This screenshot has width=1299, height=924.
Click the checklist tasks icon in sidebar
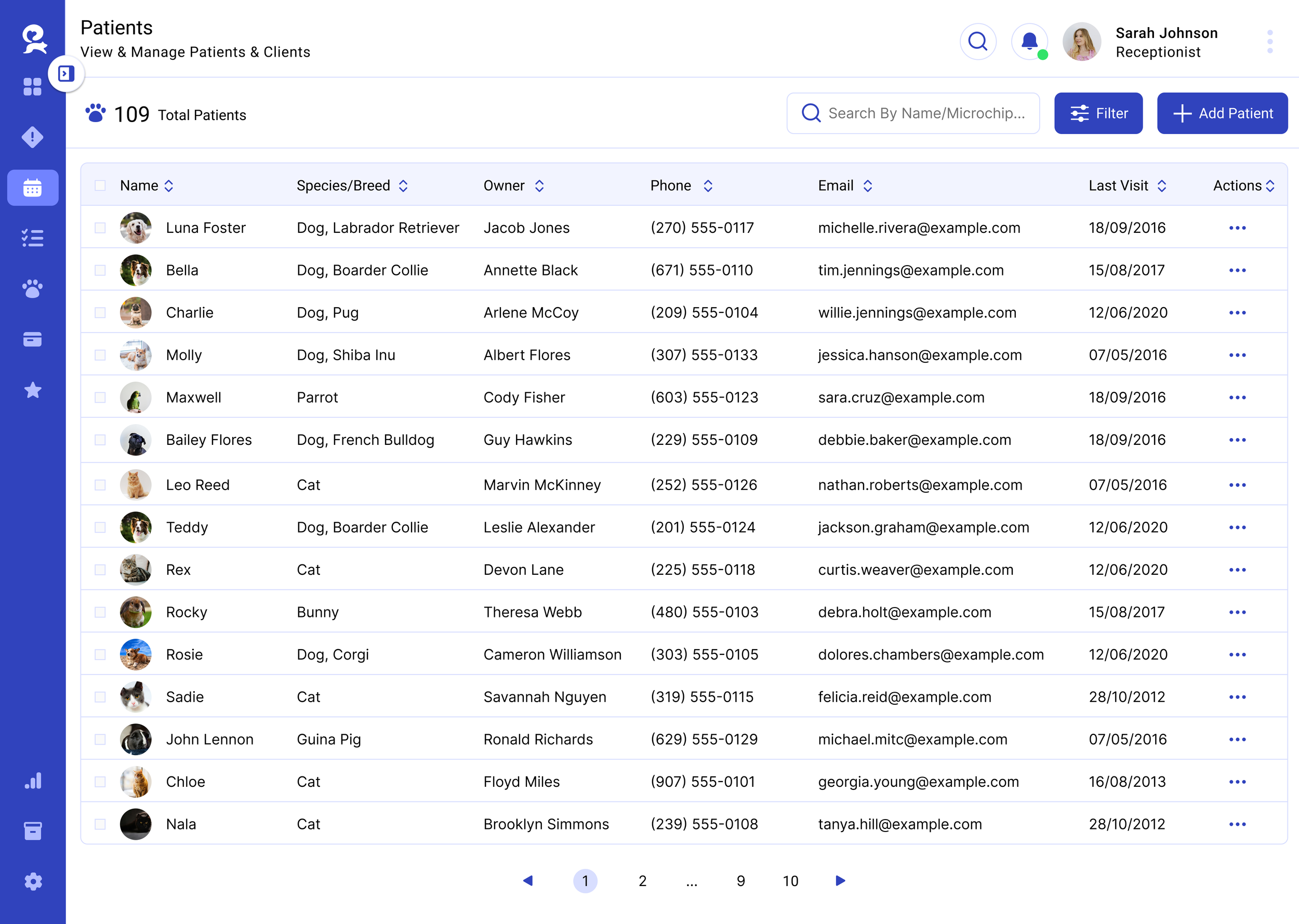(32, 238)
